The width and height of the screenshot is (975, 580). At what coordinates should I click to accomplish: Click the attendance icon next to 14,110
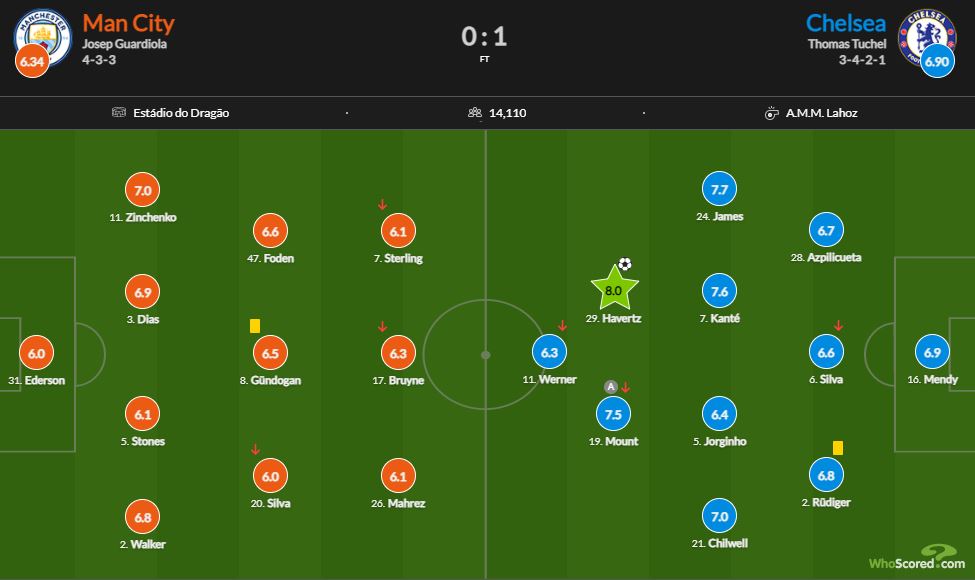point(475,113)
